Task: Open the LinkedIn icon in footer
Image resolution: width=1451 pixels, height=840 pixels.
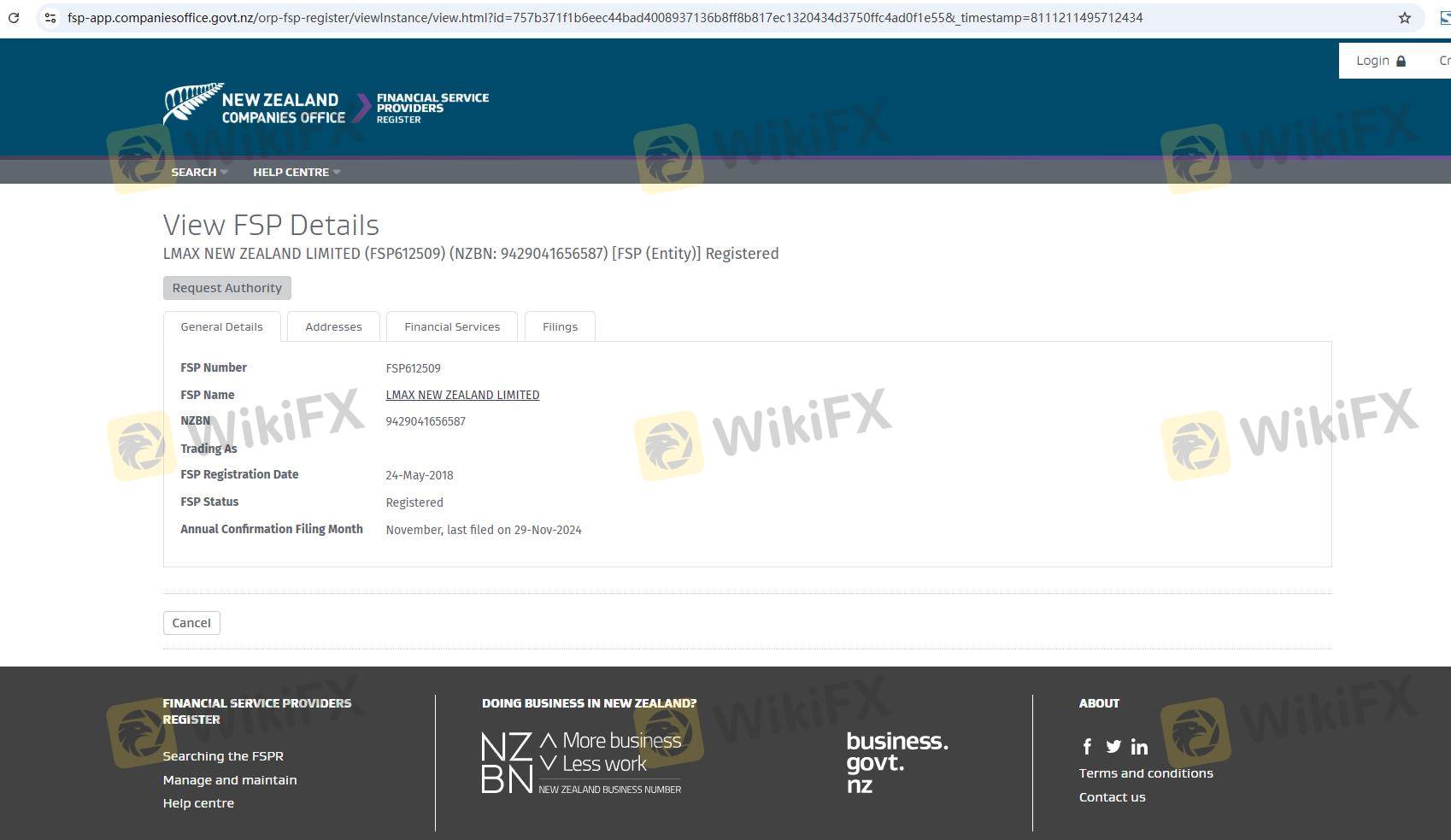Action: (x=1139, y=747)
